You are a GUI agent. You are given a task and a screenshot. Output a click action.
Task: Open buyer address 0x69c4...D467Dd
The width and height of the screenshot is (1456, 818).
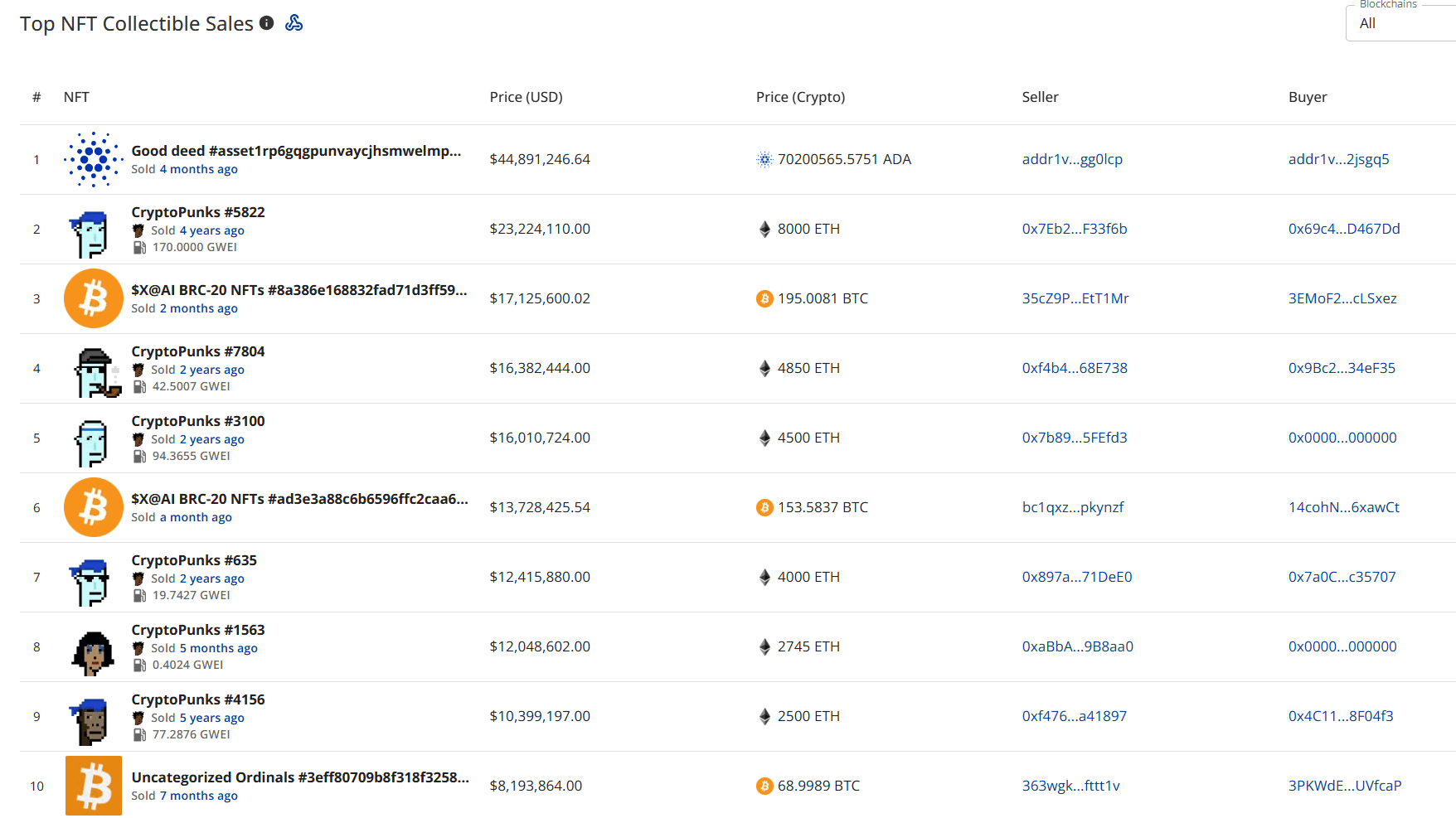[x=1343, y=229]
